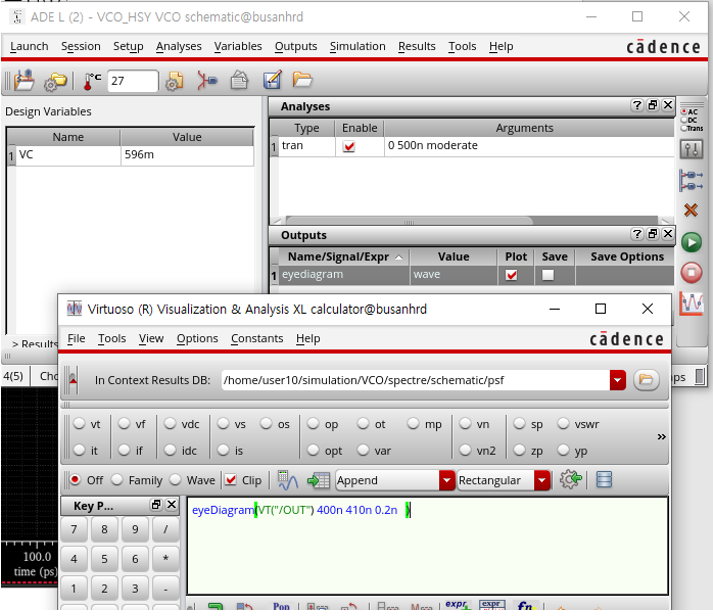Close the Analyses panel

pos(668,105)
